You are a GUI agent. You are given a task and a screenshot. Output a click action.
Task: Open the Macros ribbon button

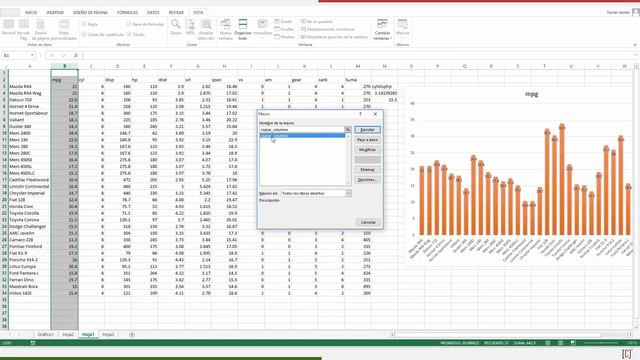pos(402,28)
